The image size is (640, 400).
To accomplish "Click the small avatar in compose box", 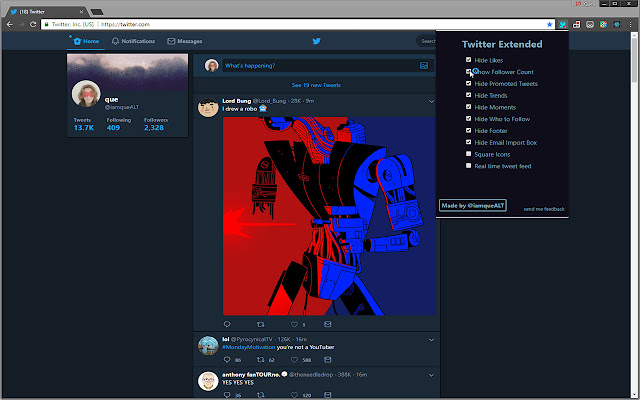I will click(211, 65).
